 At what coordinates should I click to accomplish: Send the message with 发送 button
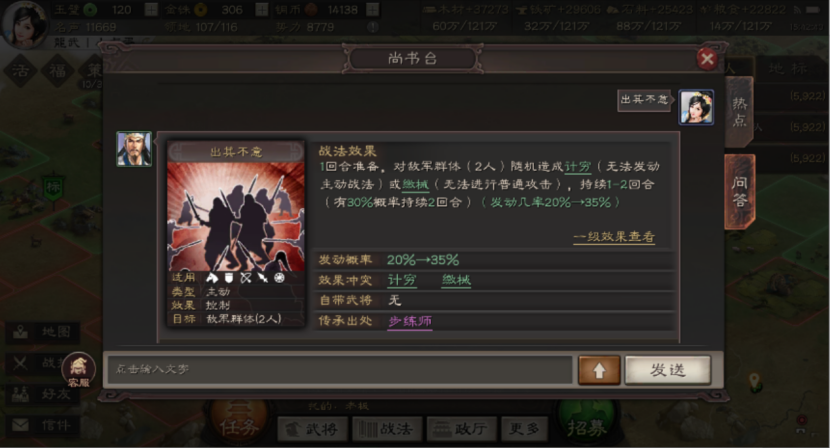pyautogui.click(x=668, y=370)
